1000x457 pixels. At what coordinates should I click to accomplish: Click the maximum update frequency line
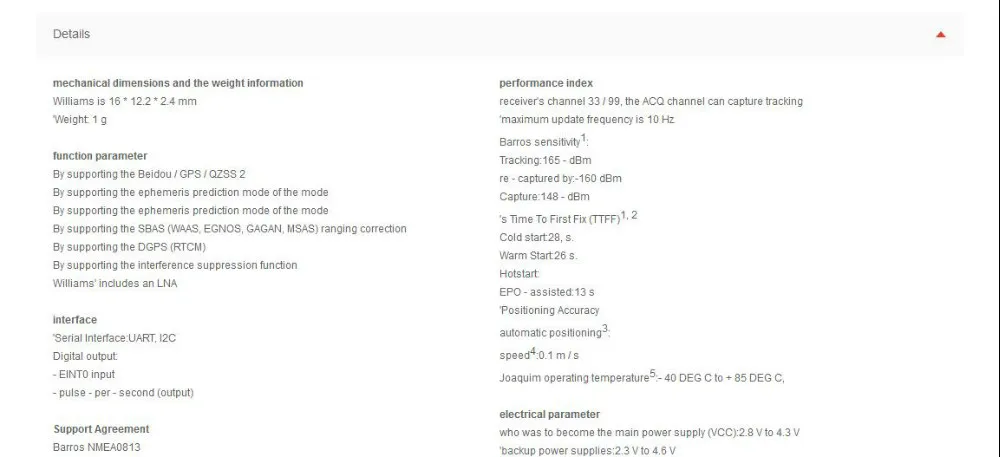coord(587,120)
